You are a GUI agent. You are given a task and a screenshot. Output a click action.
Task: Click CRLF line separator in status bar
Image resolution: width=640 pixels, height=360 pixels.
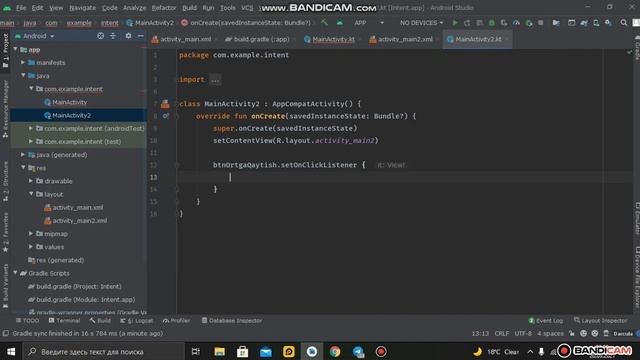[502, 333]
